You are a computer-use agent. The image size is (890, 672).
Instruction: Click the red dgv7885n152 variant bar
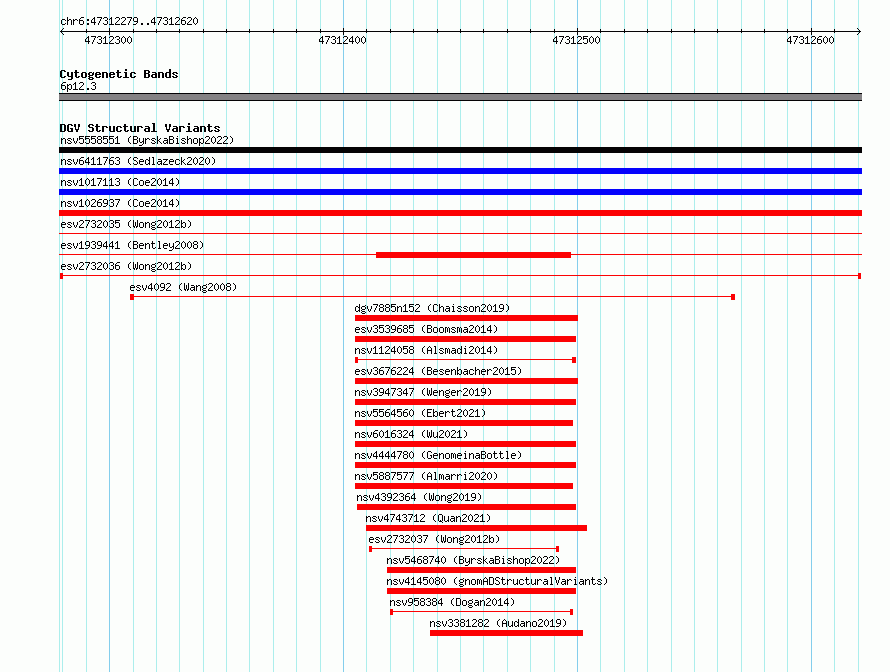tap(466, 318)
